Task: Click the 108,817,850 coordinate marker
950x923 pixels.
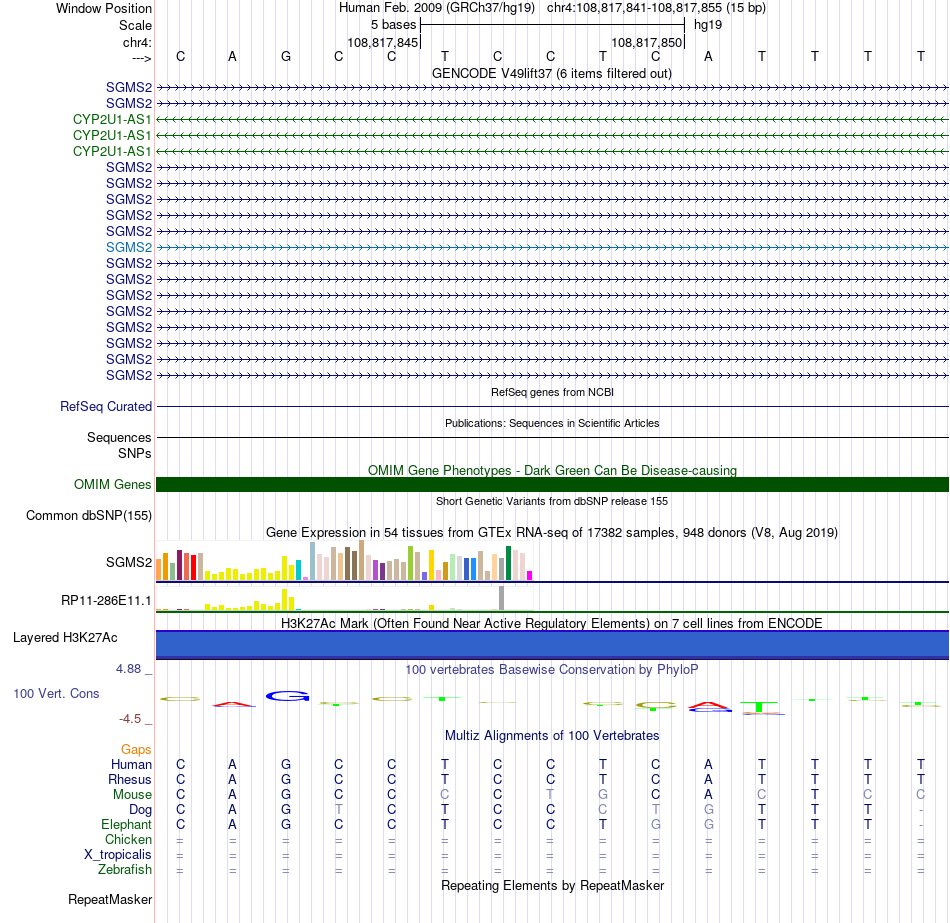Action: click(646, 42)
